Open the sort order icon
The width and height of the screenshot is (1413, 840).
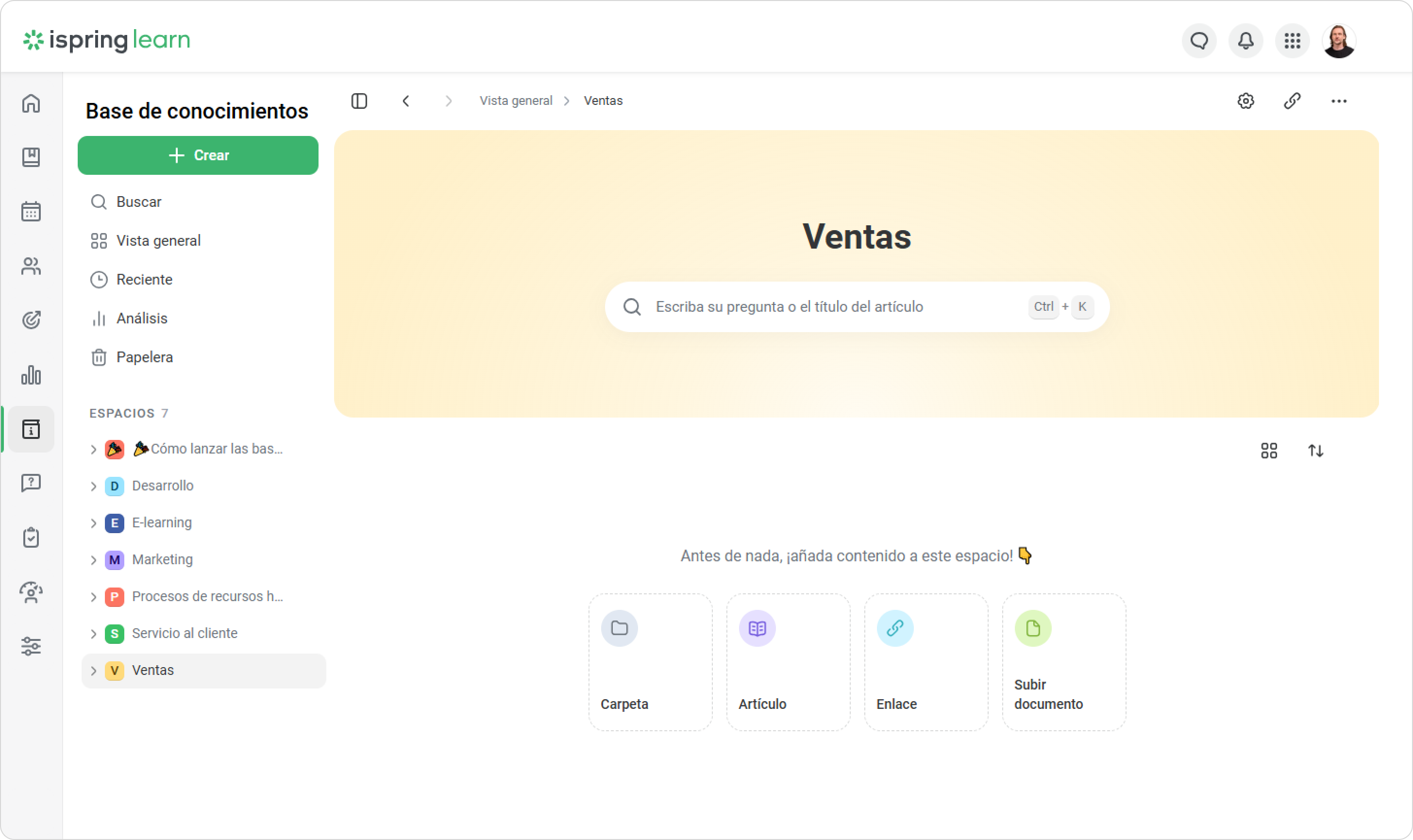1315,451
